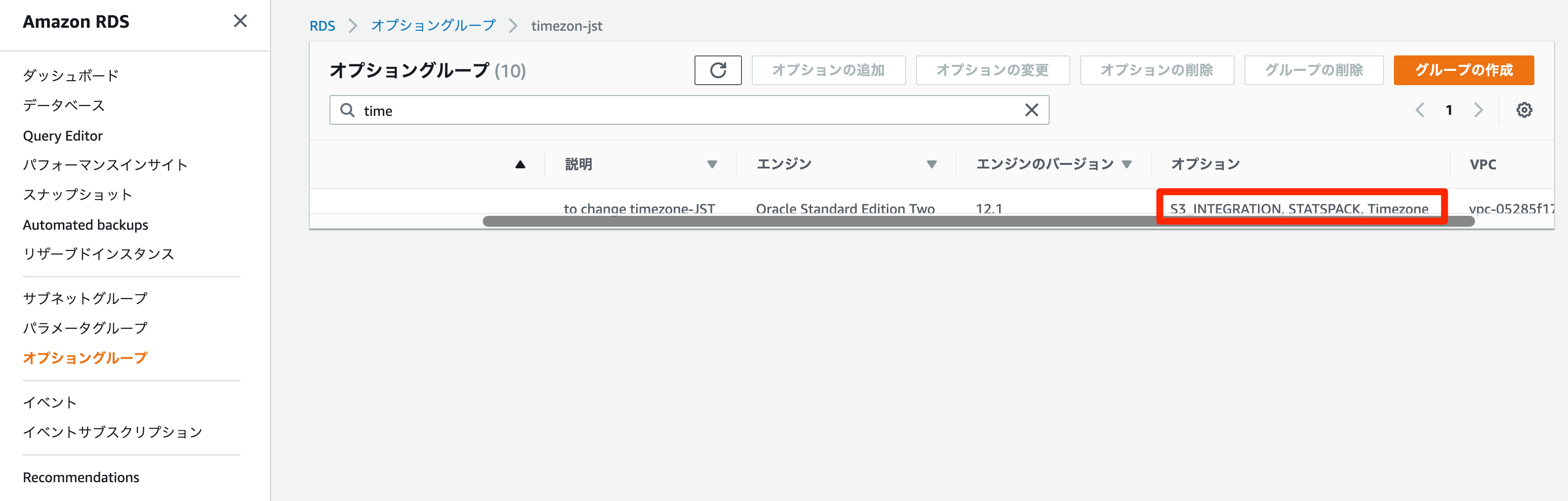Open the table preferences gear icon

tap(1525, 110)
